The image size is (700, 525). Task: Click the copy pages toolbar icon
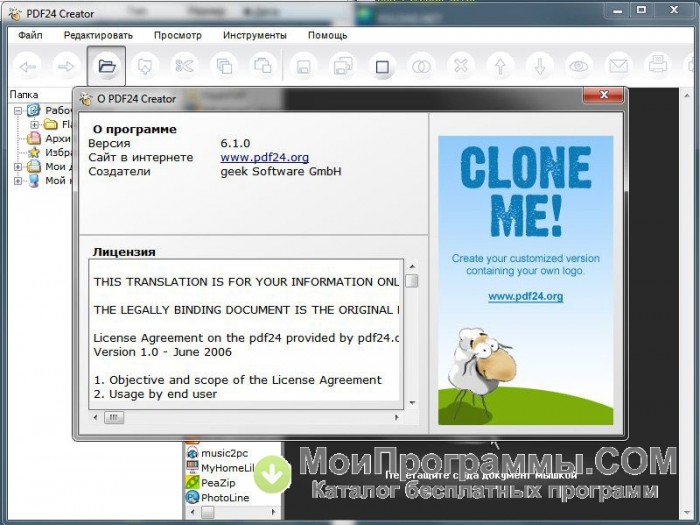(x=224, y=67)
